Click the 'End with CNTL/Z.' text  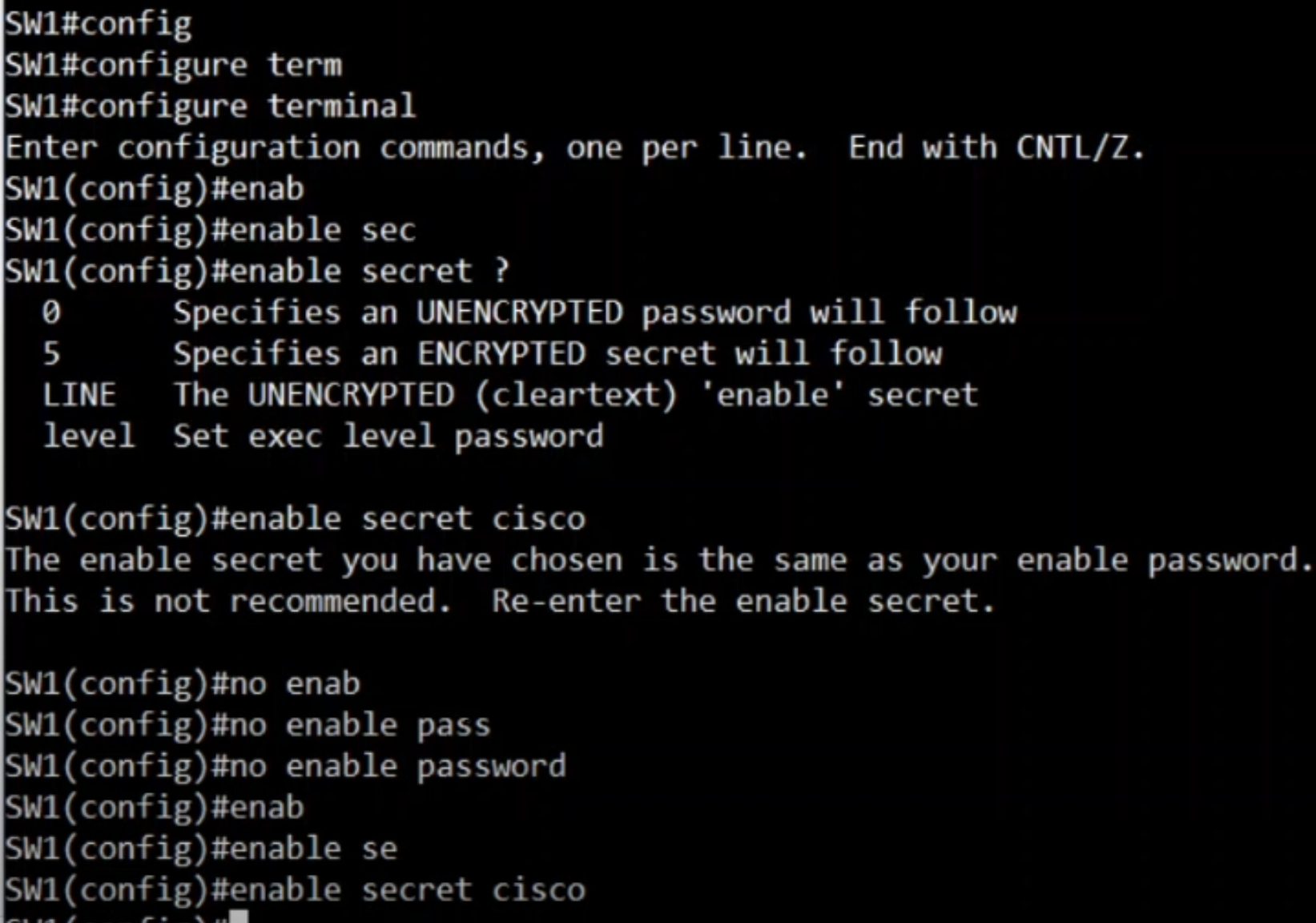[996, 147]
